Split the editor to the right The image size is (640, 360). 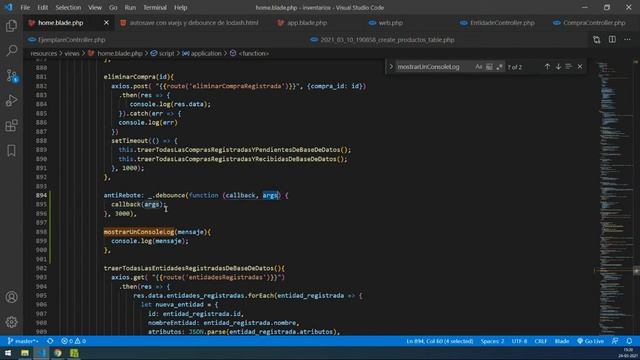point(612,40)
